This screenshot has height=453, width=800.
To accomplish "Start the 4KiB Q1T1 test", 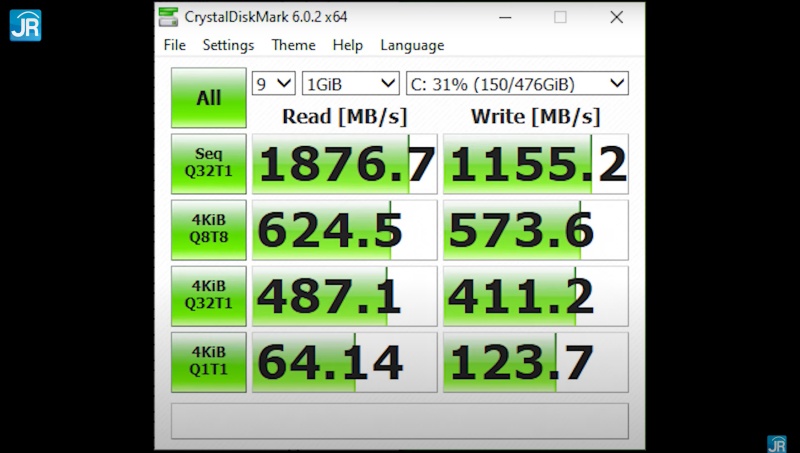I will pos(209,362).
